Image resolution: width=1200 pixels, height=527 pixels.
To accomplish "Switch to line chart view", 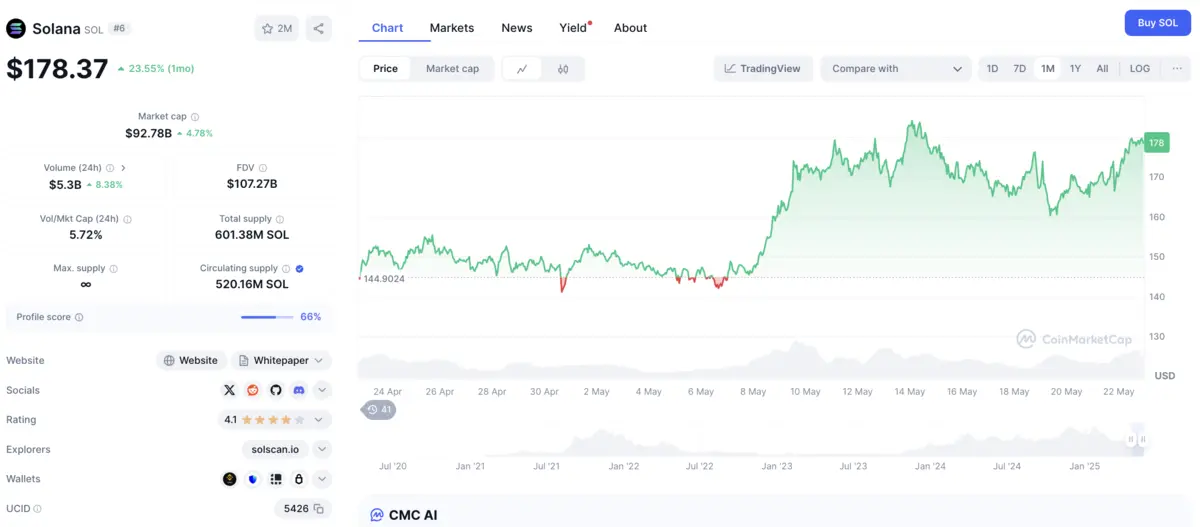I will pos(522,69).
